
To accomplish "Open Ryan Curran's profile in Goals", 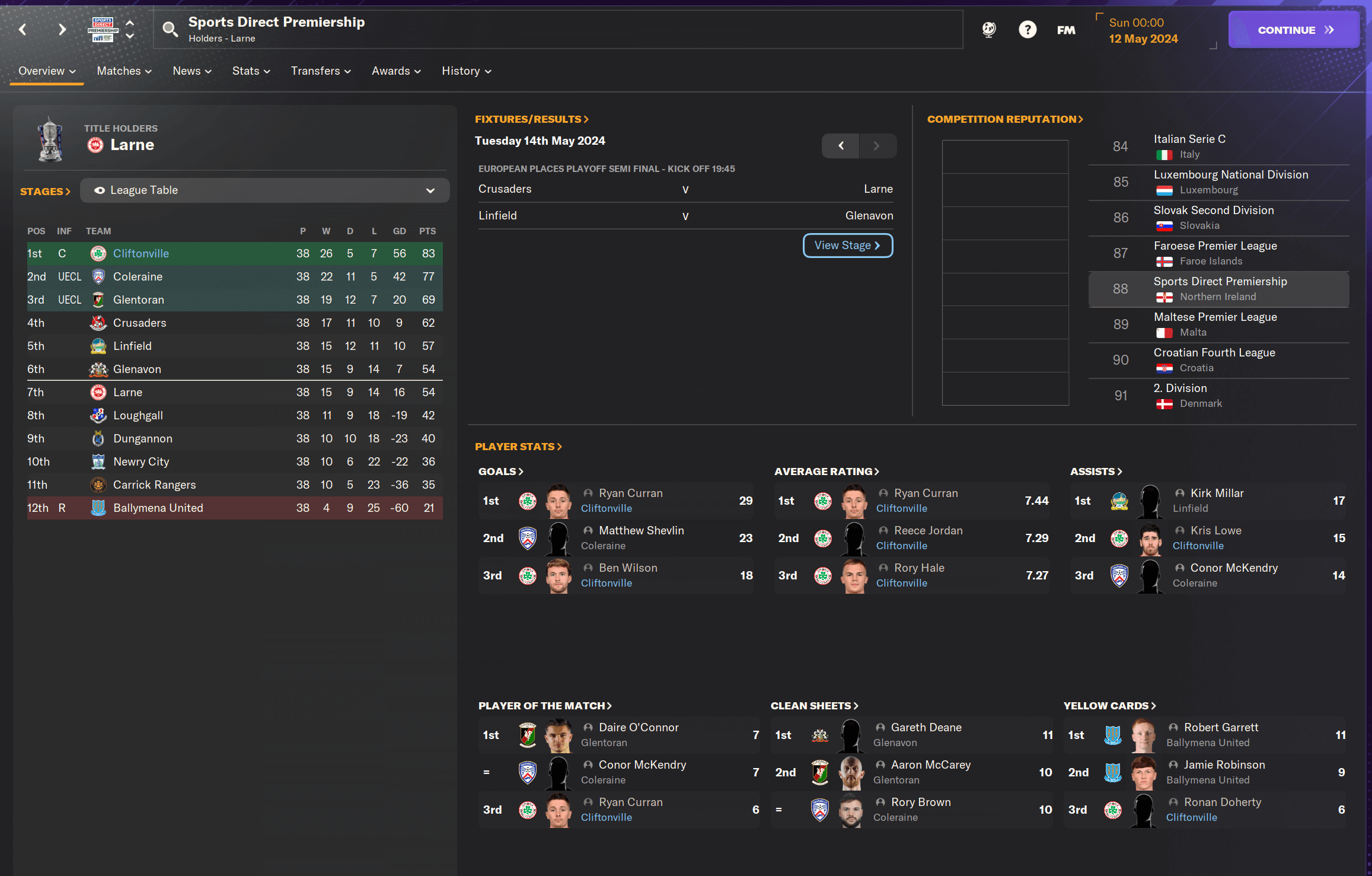I will pyautogui.click(x=630, y=493).
